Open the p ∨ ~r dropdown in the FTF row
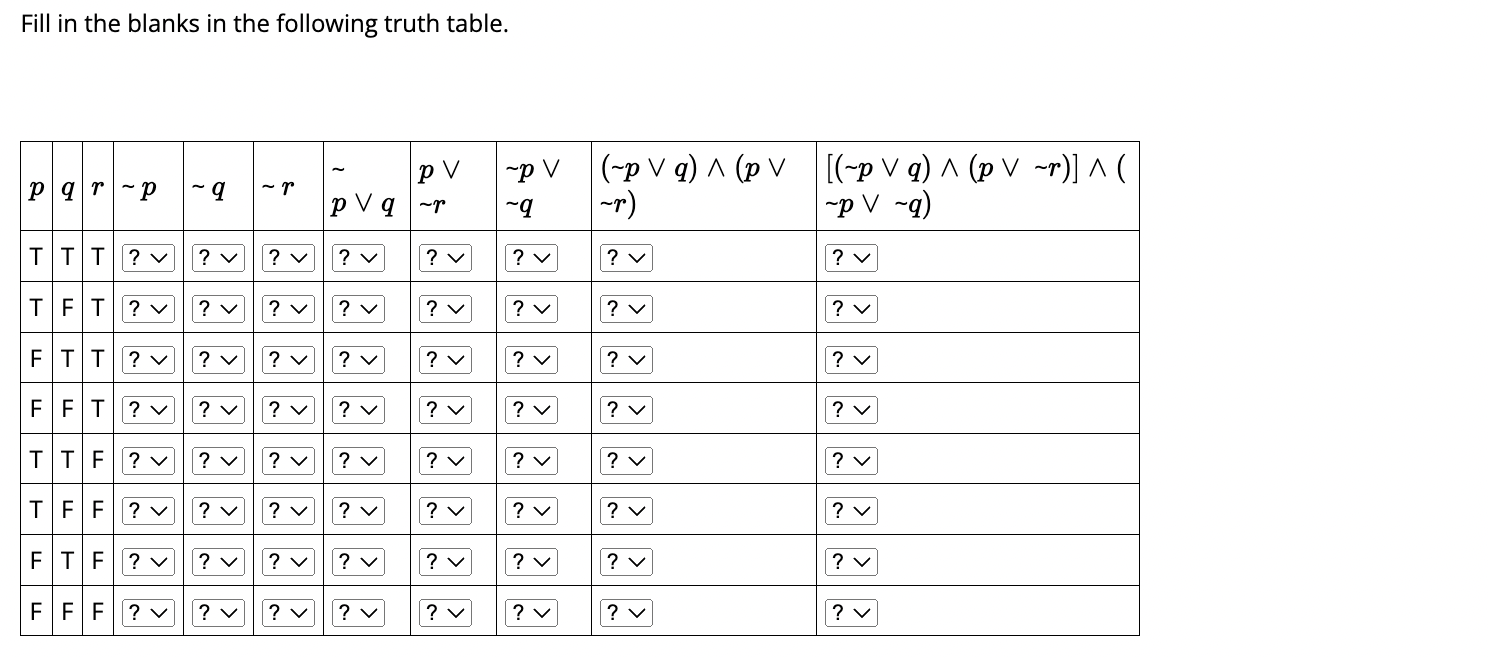This screenshot has height=658, width=1488. (x=443, y=561)
